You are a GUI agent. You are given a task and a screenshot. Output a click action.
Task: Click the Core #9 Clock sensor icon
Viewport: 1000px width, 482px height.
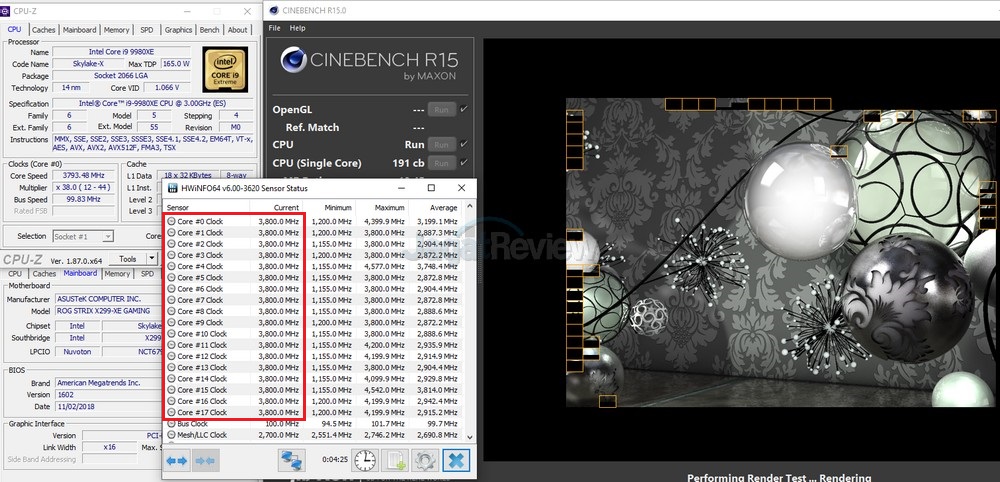(171, 323)
